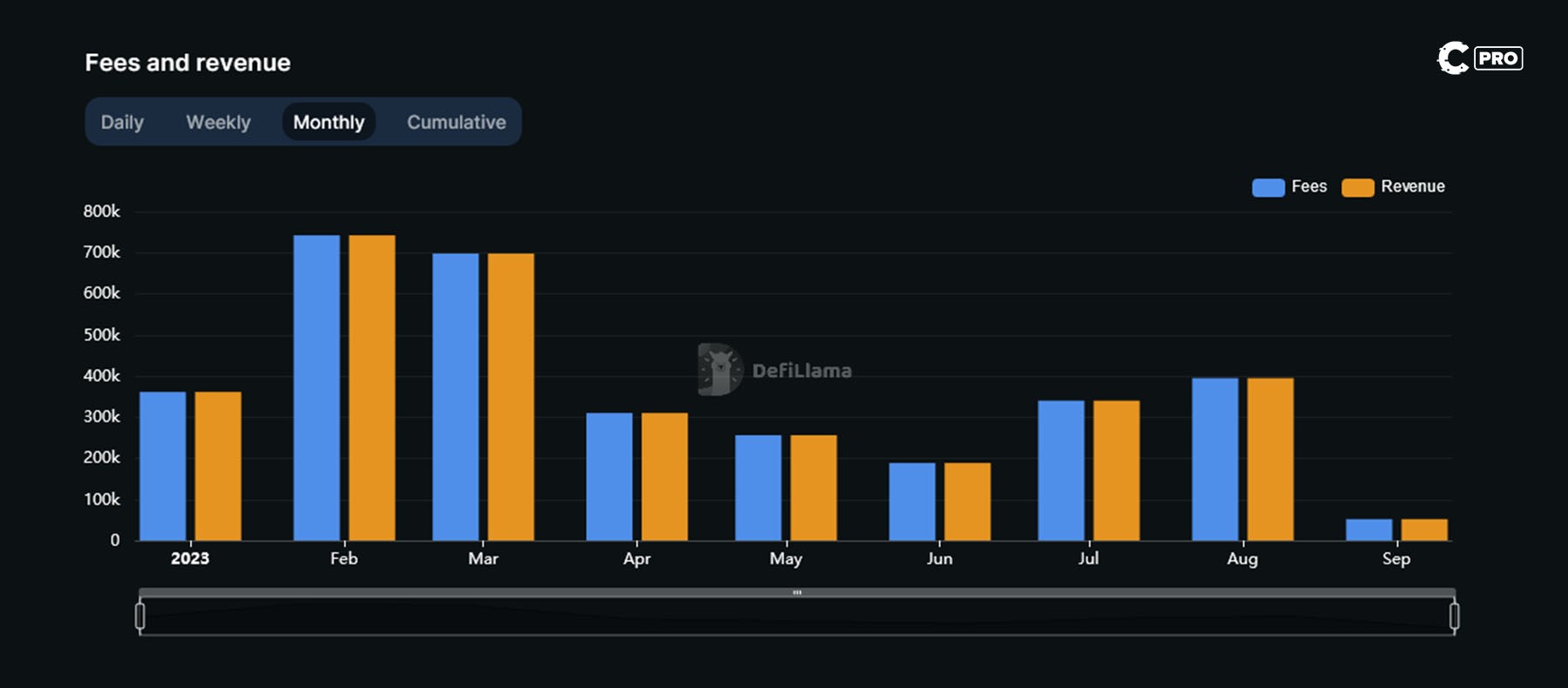Click the Fees and revenue heading

[187, 63]
